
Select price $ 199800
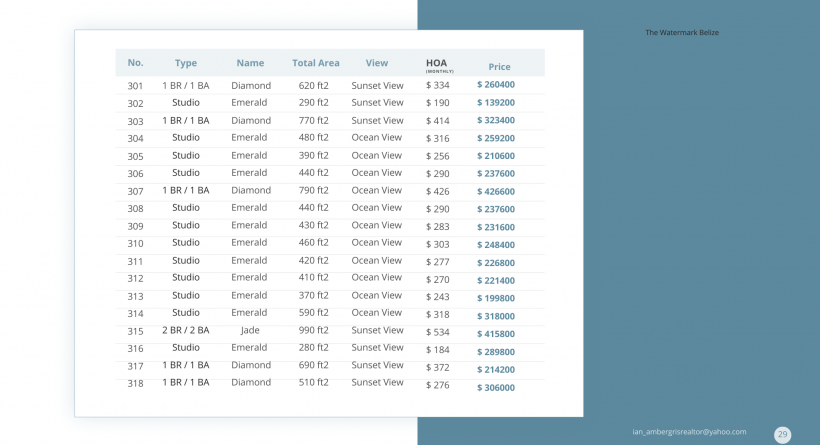(496, 298)
